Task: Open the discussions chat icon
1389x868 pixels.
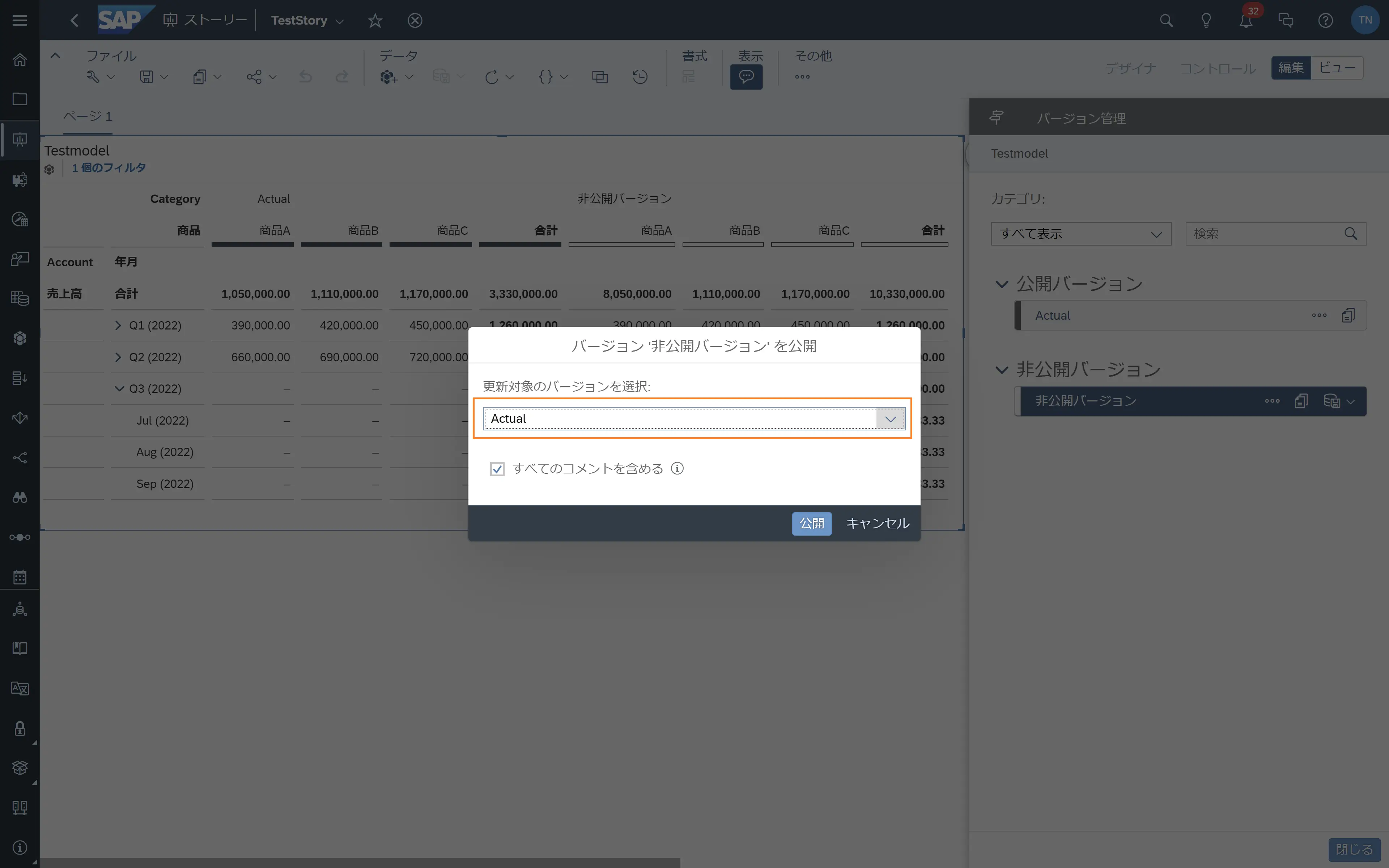Action: coord(1286,21)
